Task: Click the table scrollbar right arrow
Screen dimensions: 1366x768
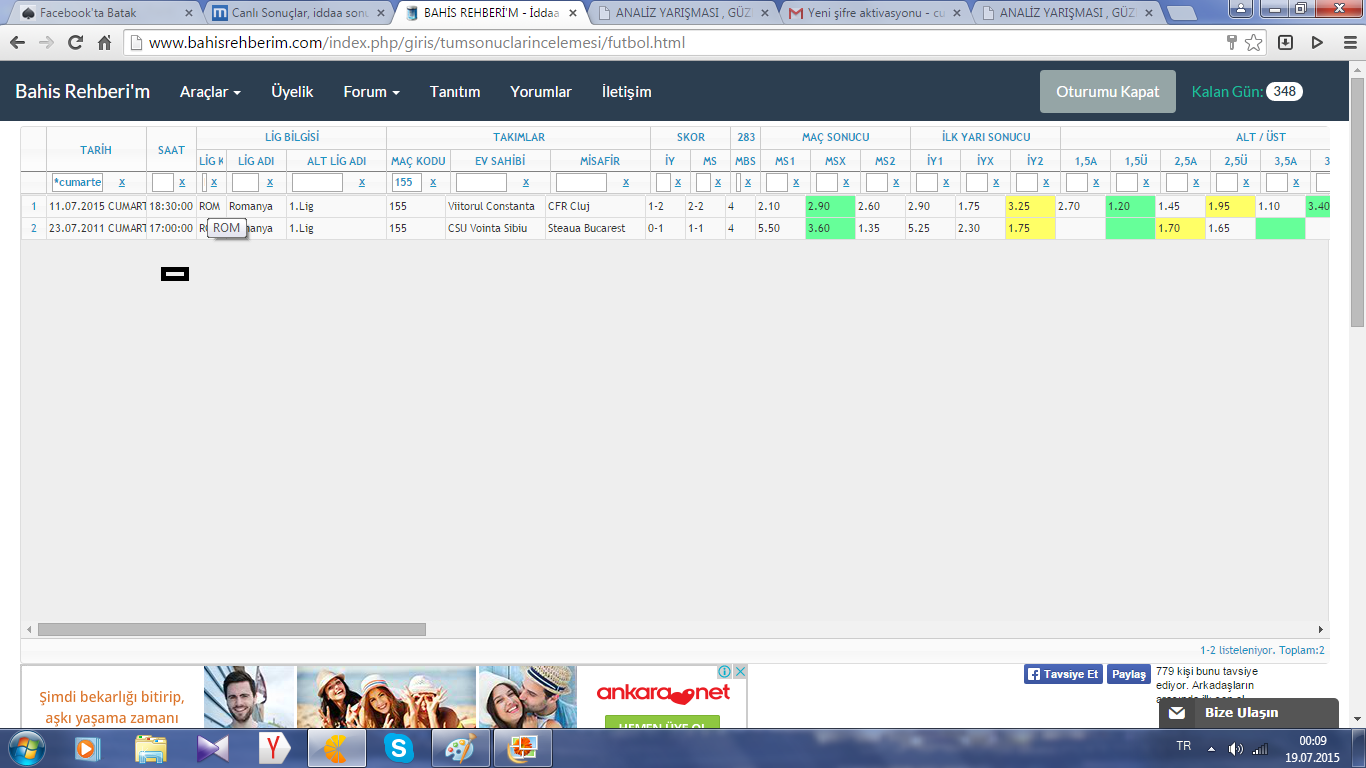Action: pos(1320,630)
